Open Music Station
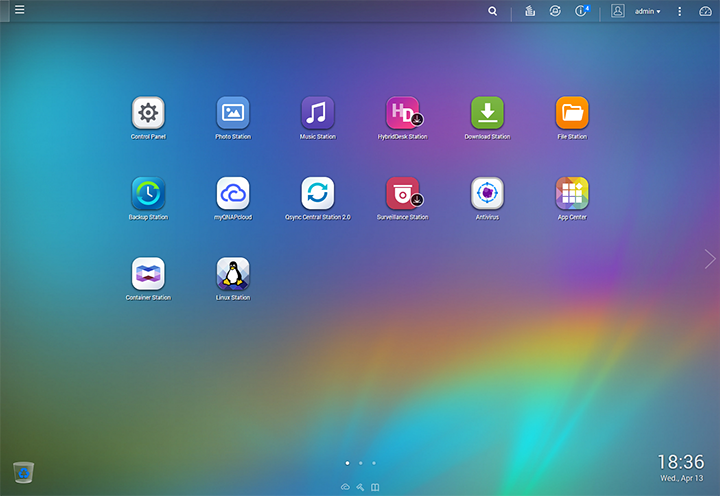Screen dimensions: 720x496 (317, 113)
